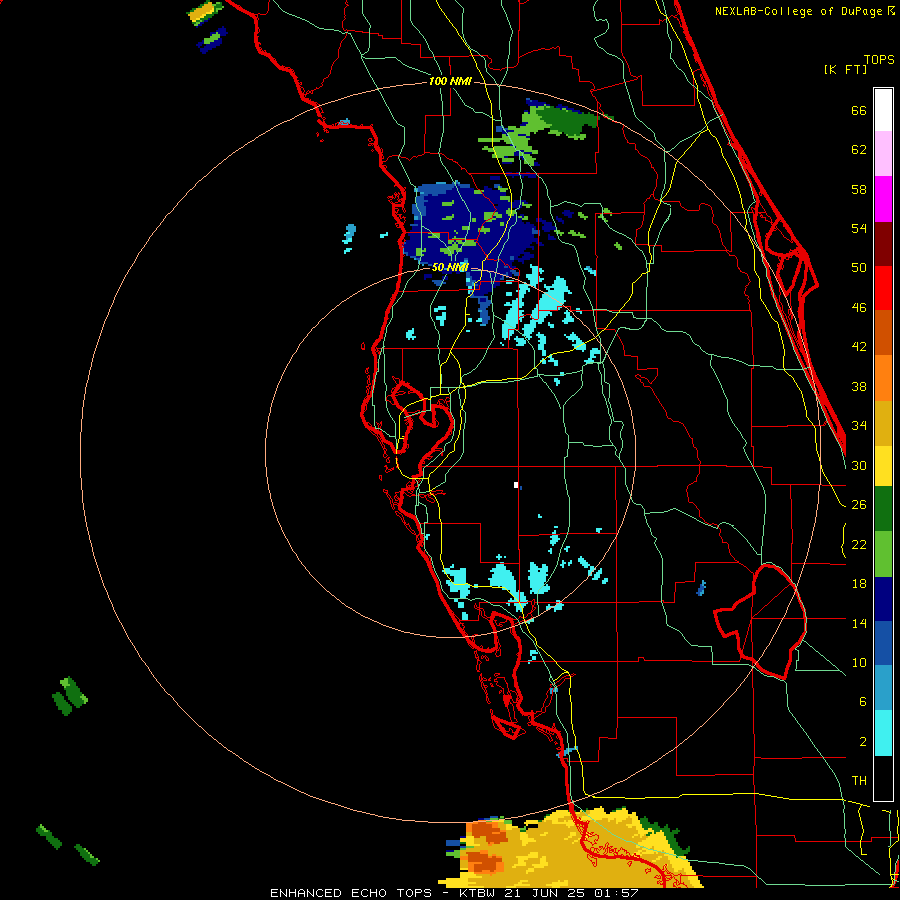Pick the light pink swatch in the color bar
The image size is (900, 900).
pos(883,154)
